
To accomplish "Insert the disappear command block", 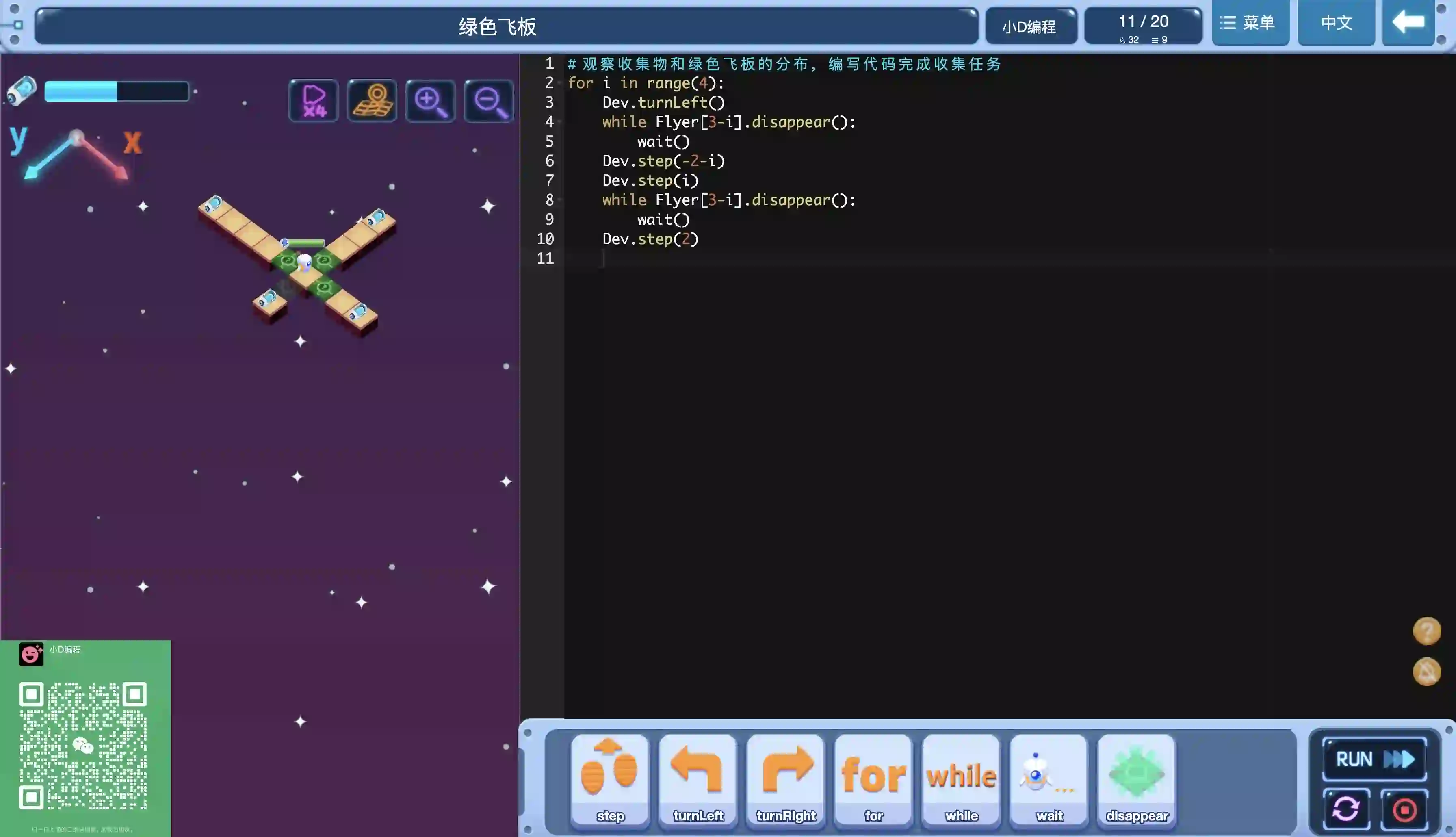I will click(x=1137, y=780).
